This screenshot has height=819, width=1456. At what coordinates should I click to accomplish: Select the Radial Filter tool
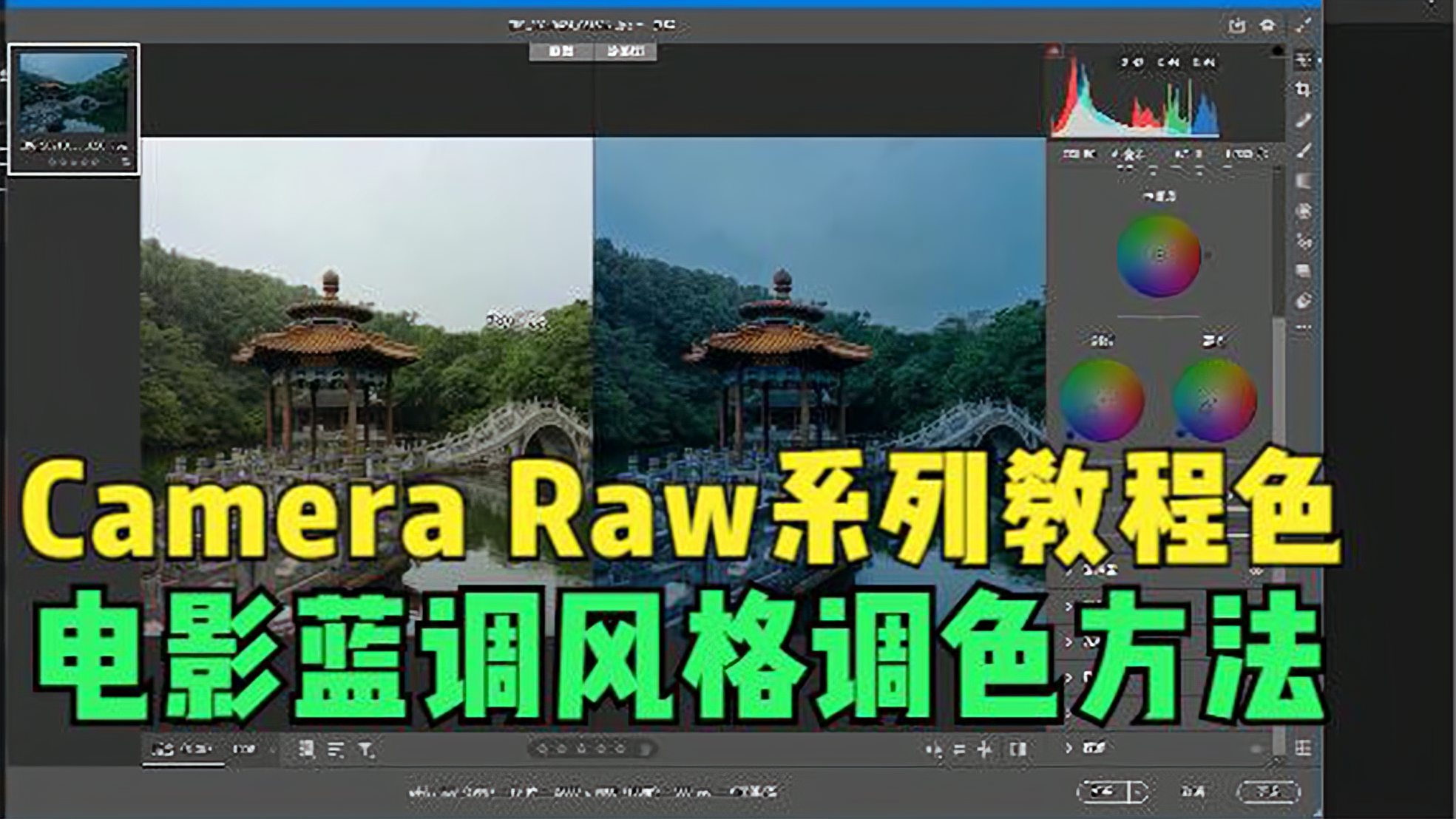[x=1304, y=211]
